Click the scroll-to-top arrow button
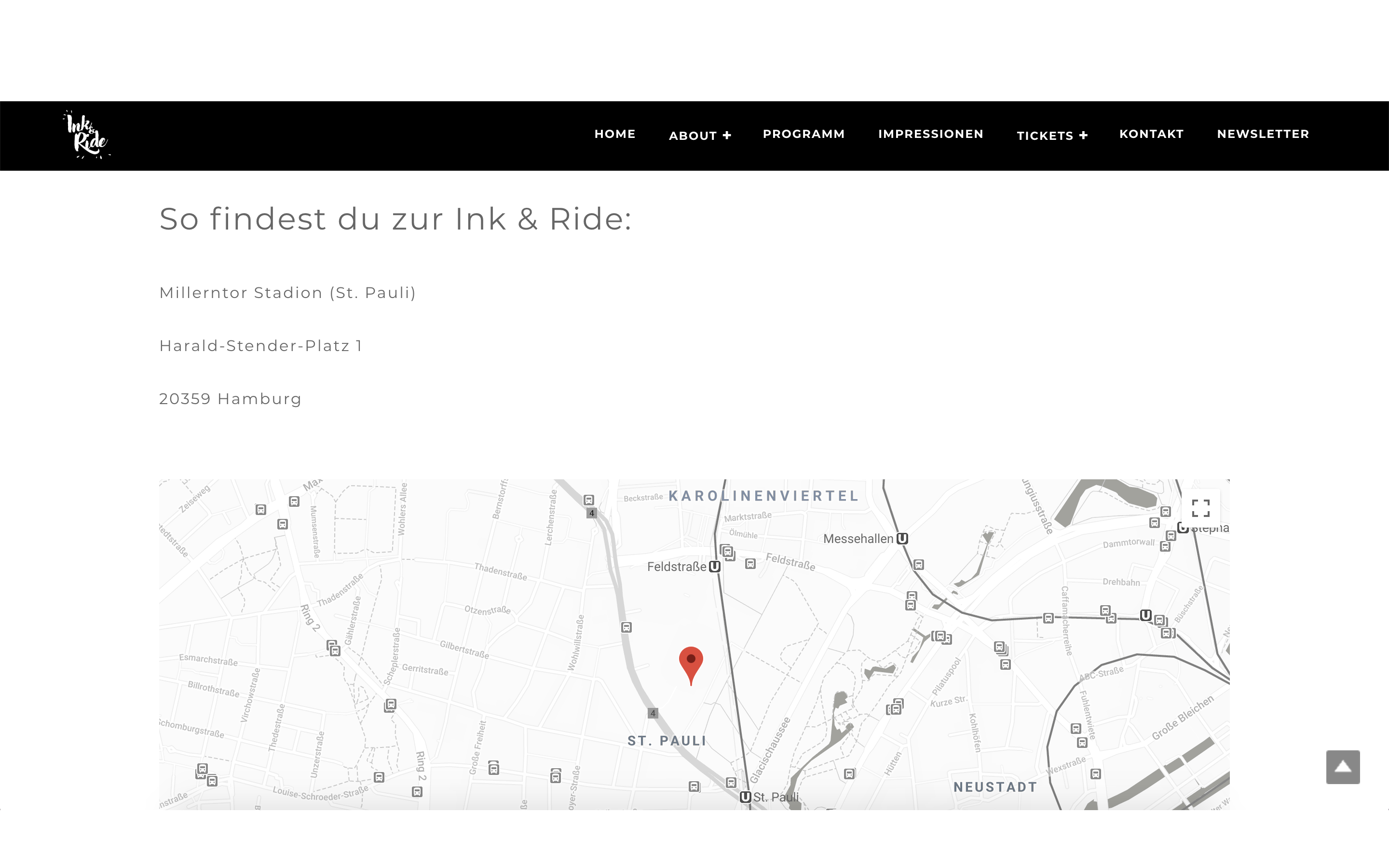Viewport: 1389px width, 868px height. (x=1343, y=767)
